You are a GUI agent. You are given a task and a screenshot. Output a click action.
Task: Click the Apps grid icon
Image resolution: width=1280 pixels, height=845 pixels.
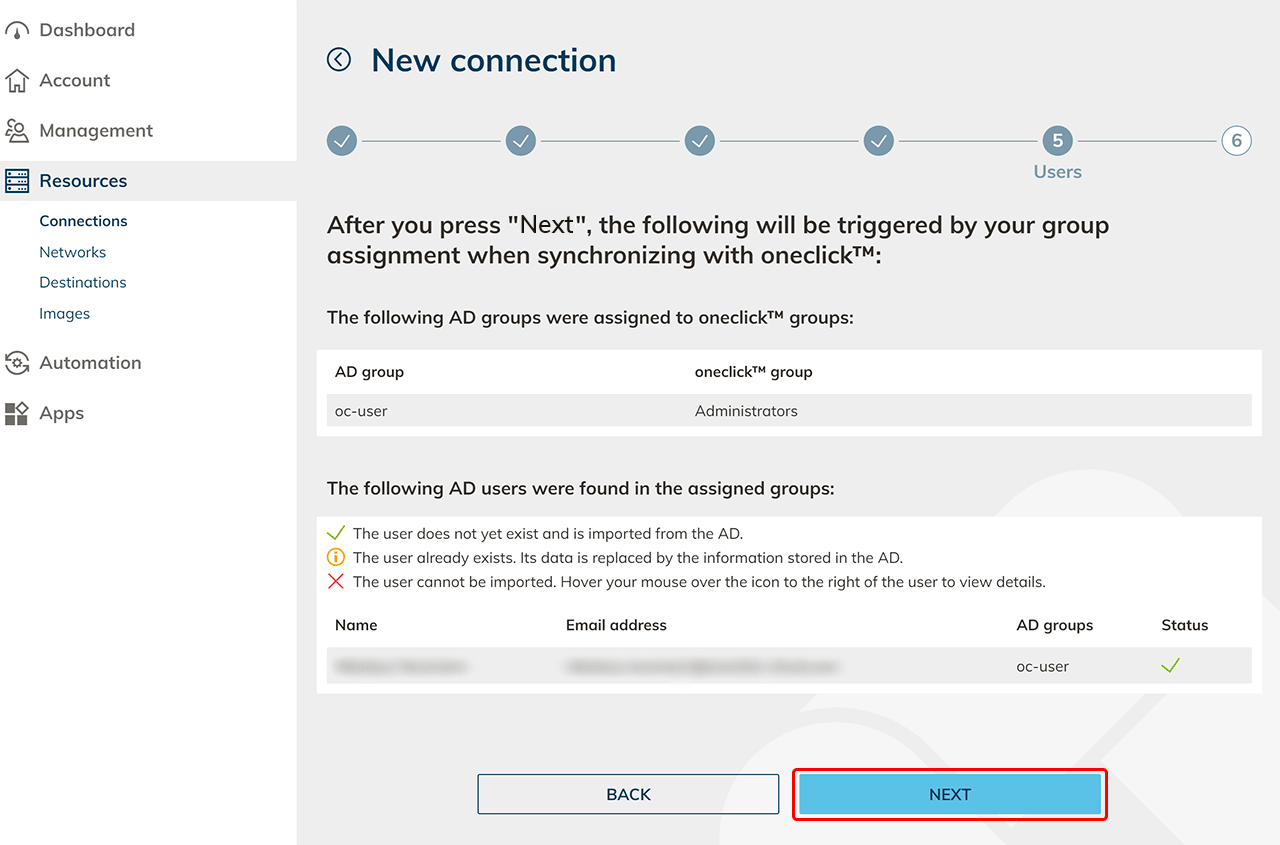pos(17,414)
